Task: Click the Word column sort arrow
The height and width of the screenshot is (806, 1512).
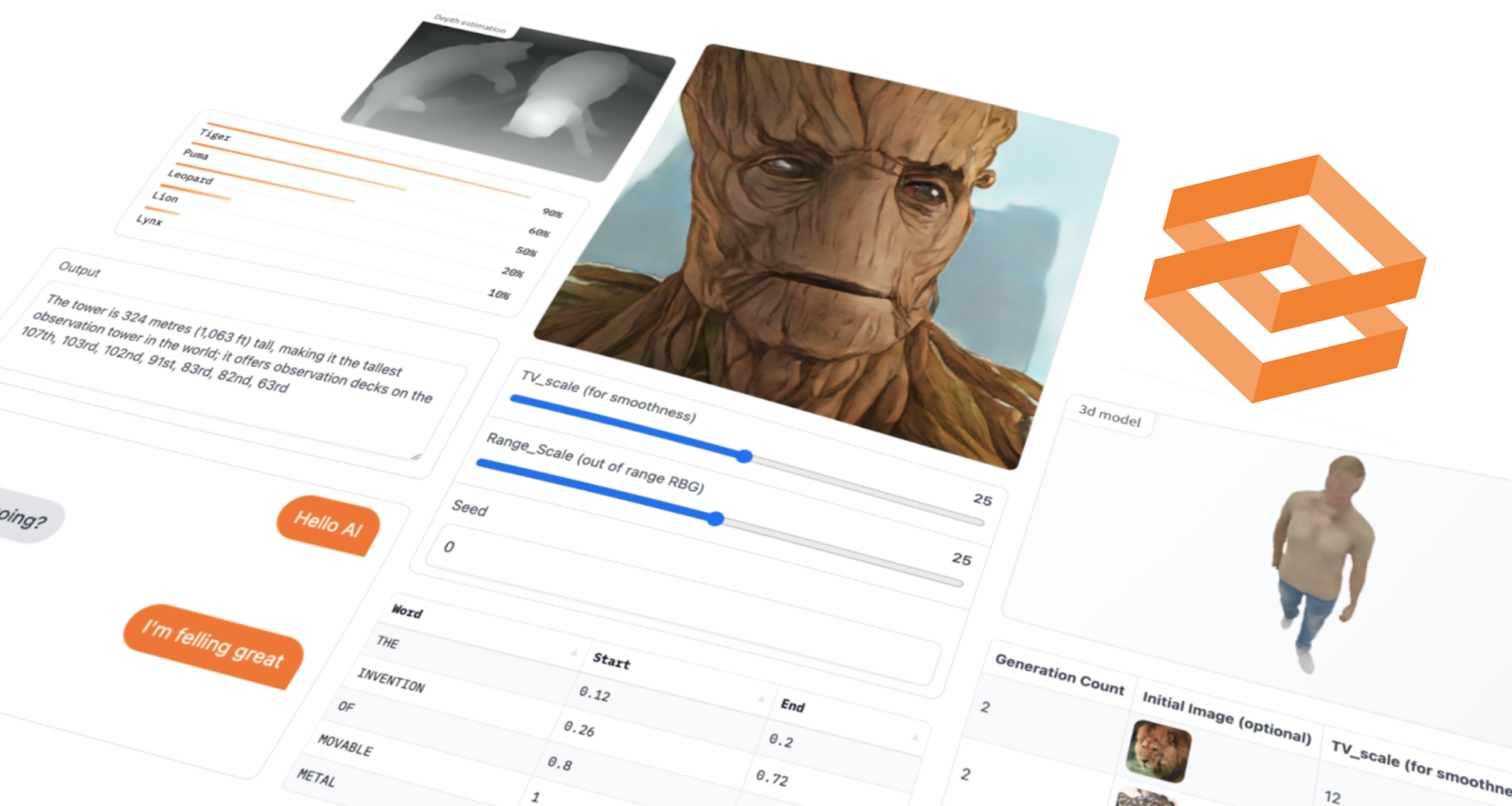Action: tap(574, 653)
